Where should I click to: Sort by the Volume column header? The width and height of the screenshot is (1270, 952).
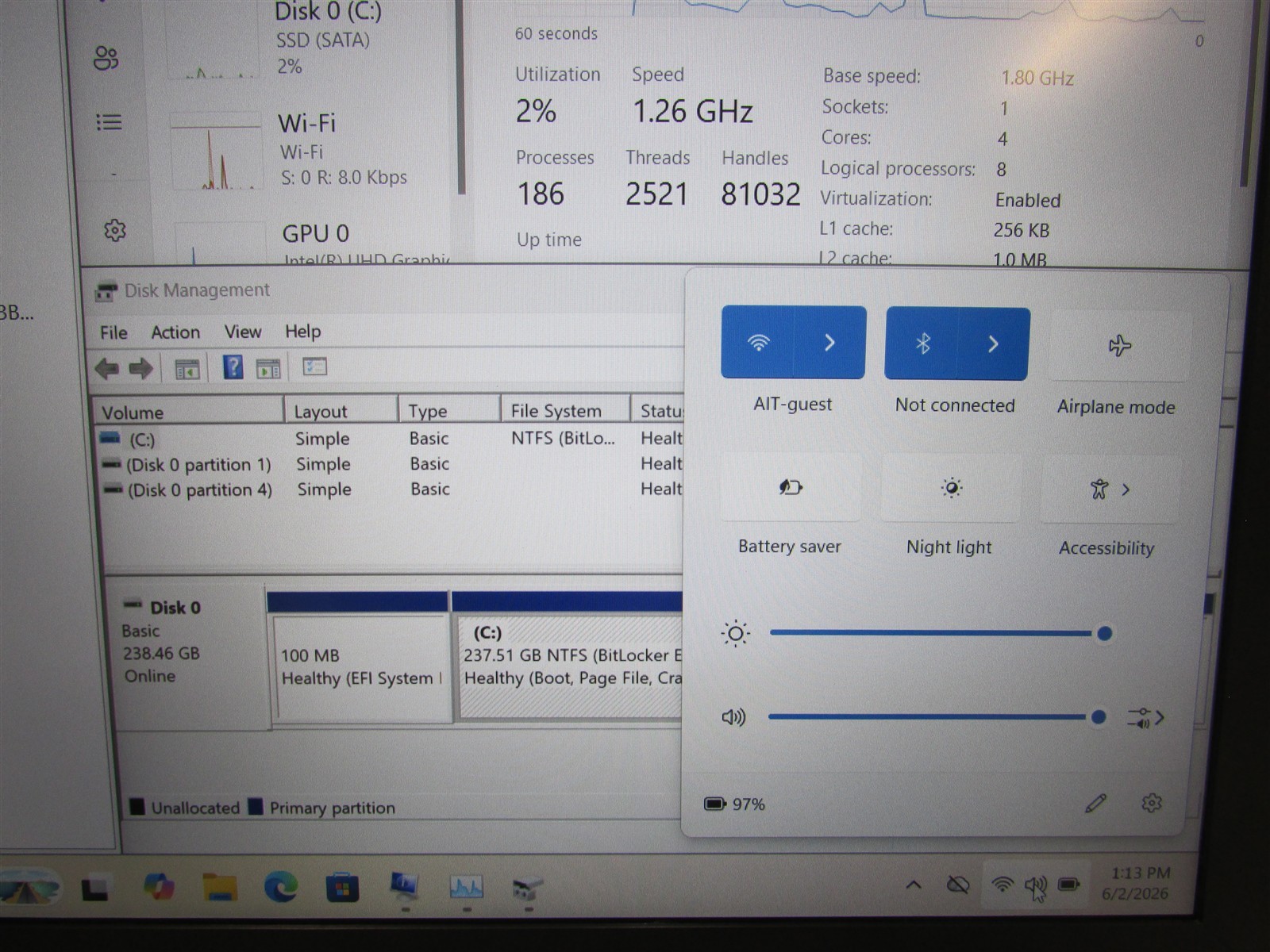(189, 412)
